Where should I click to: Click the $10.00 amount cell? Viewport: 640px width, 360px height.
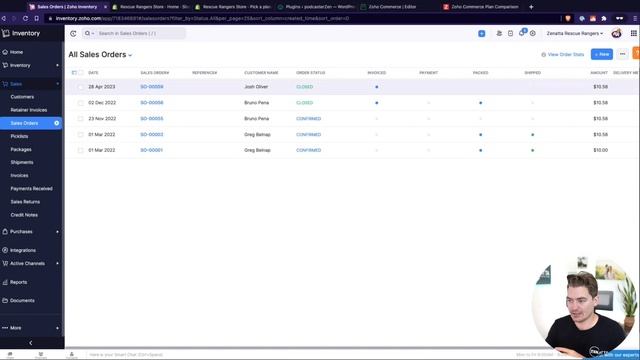600,150
